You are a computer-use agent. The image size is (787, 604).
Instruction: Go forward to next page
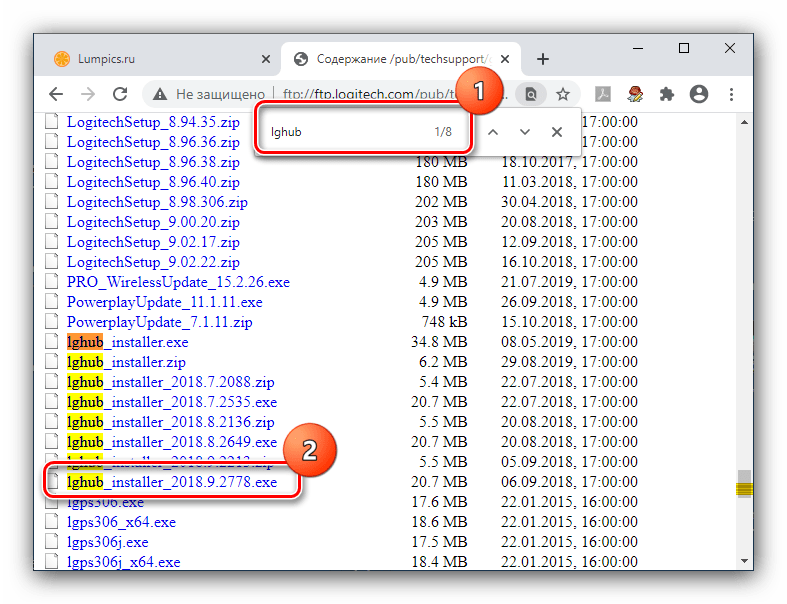coord(88,94)
